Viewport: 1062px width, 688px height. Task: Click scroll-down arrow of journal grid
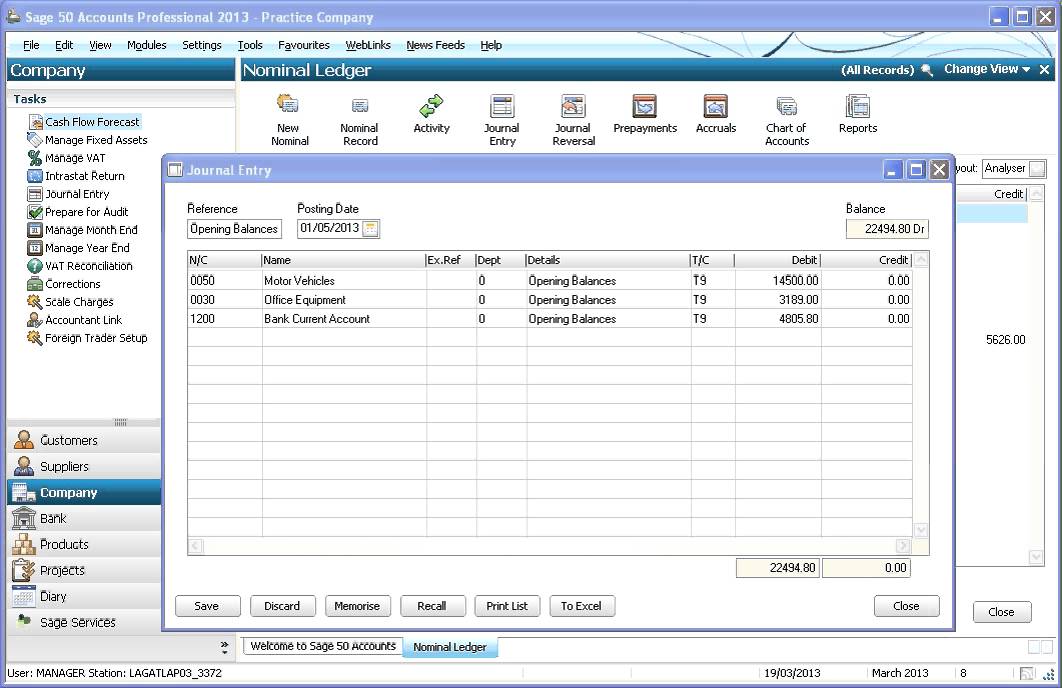[921, 530]
